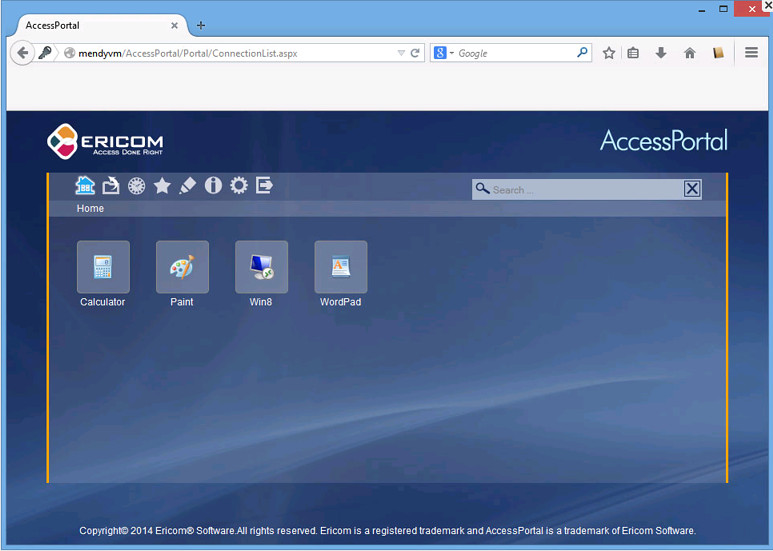Bookmark this page with the star
This screenshot has width=773, height=551.
[x=609, y=53]
